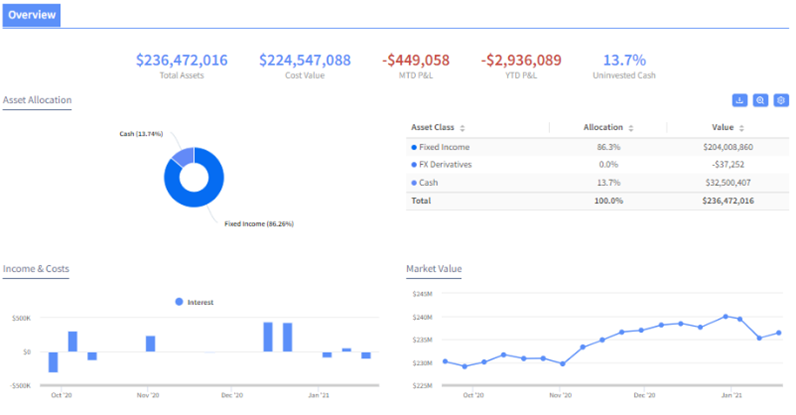Image resolution: width=796 pixels, height=415 pixels.
Task: Click the magnifier zoom icon button
Action: click(761, 100)
